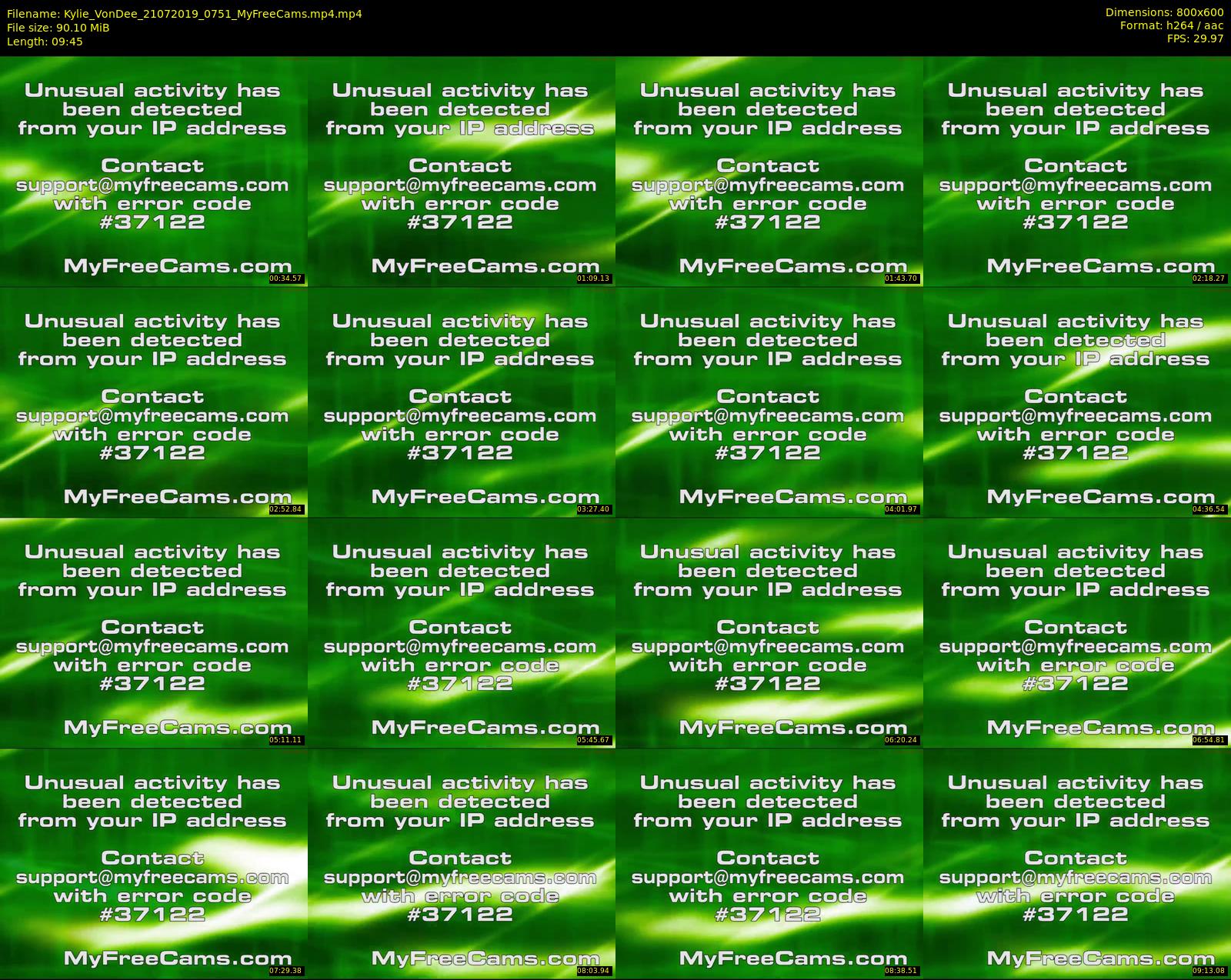Screen dimensions: 1231x980
Task: Select the 'Dimensions: 800x600' text
Action: pos(1164,12)
